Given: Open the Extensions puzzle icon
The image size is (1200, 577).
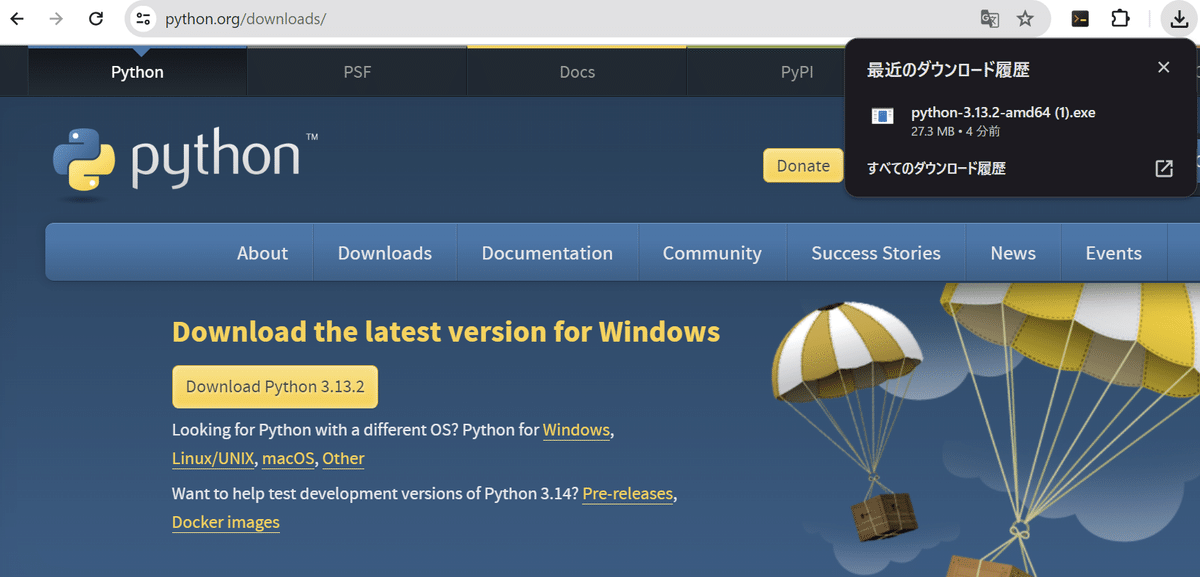Looking at the screenshot, I should [x=1120, y=18].
